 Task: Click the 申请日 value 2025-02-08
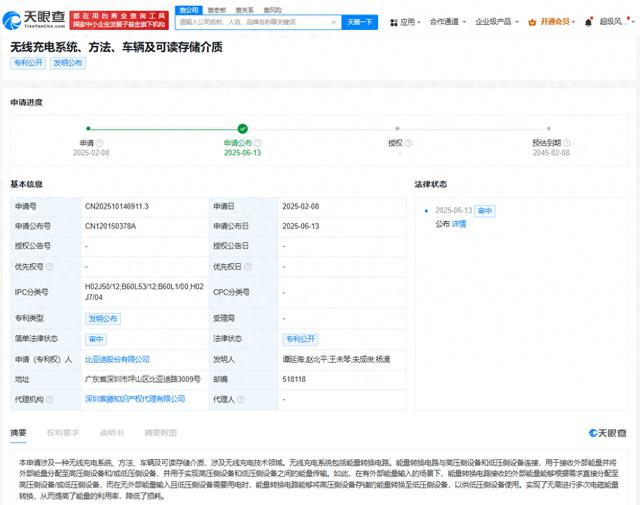tap(301, 207)
